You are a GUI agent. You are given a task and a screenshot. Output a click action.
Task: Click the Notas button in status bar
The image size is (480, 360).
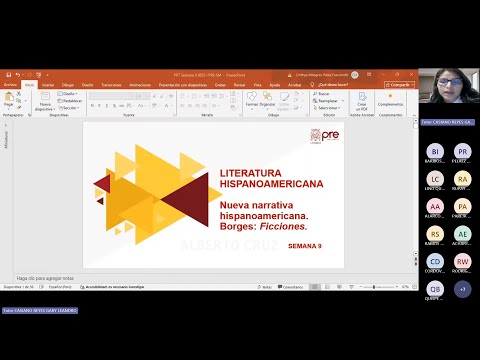tap(265, 287)
